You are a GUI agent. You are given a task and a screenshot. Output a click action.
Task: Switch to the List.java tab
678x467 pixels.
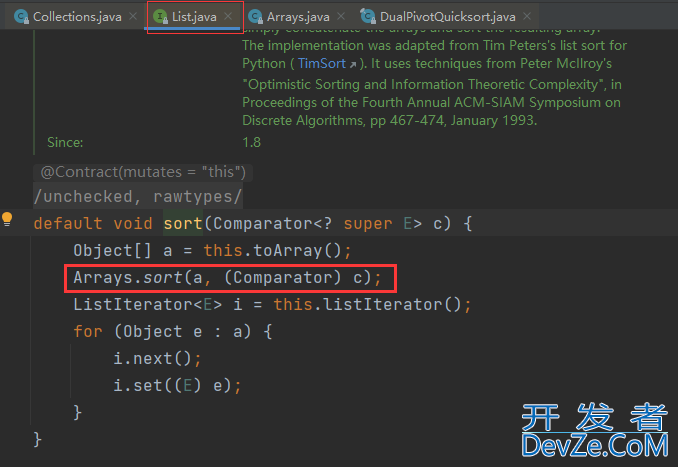pyautogui.click(x=194, y=16)
